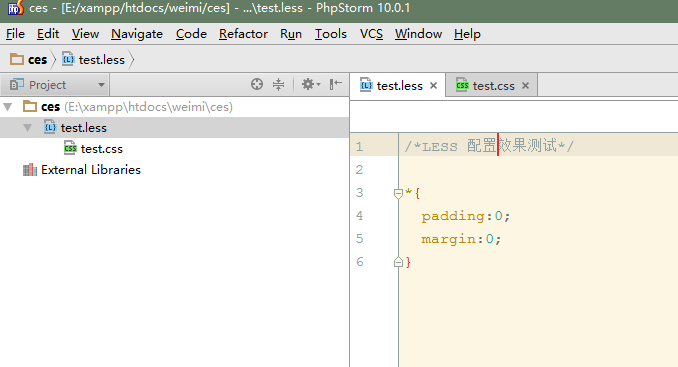Click the External Libraries icon
This screenshot has height=367, width=678.
click(29, 170)
